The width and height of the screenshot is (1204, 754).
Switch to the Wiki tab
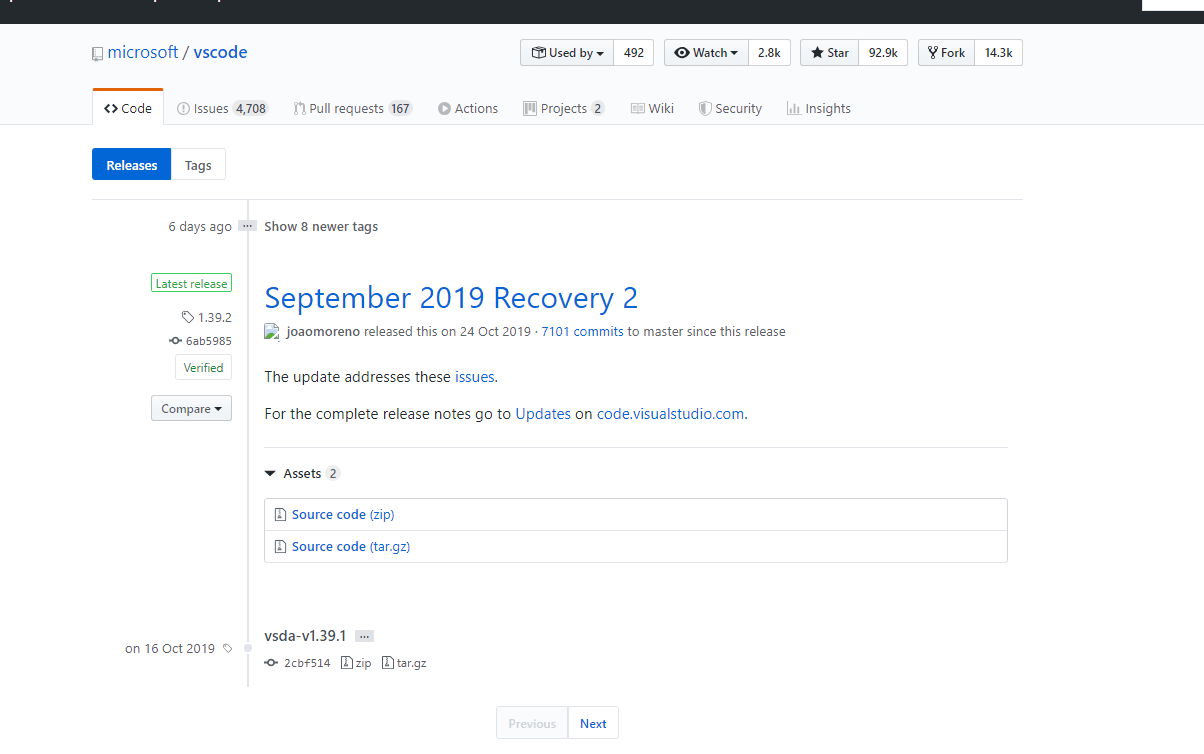(x=652, y=108)
